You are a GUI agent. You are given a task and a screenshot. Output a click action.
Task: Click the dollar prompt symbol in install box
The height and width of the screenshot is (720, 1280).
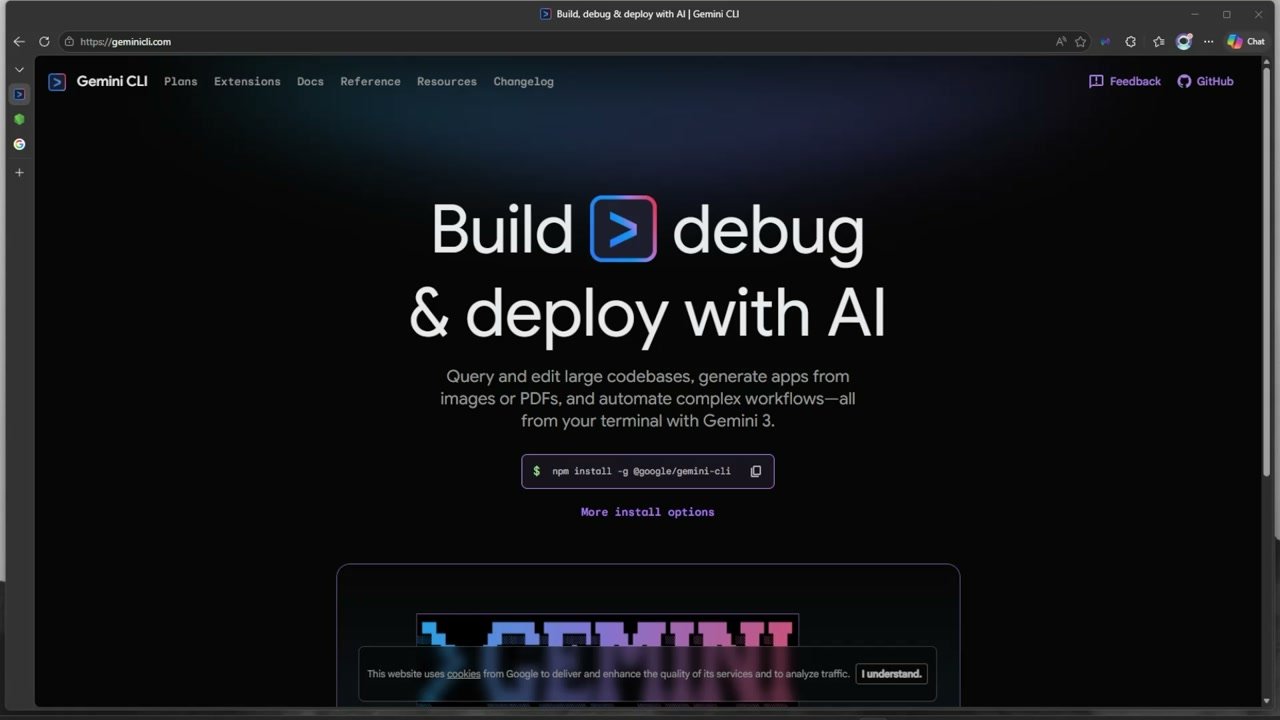pos(537,471)
